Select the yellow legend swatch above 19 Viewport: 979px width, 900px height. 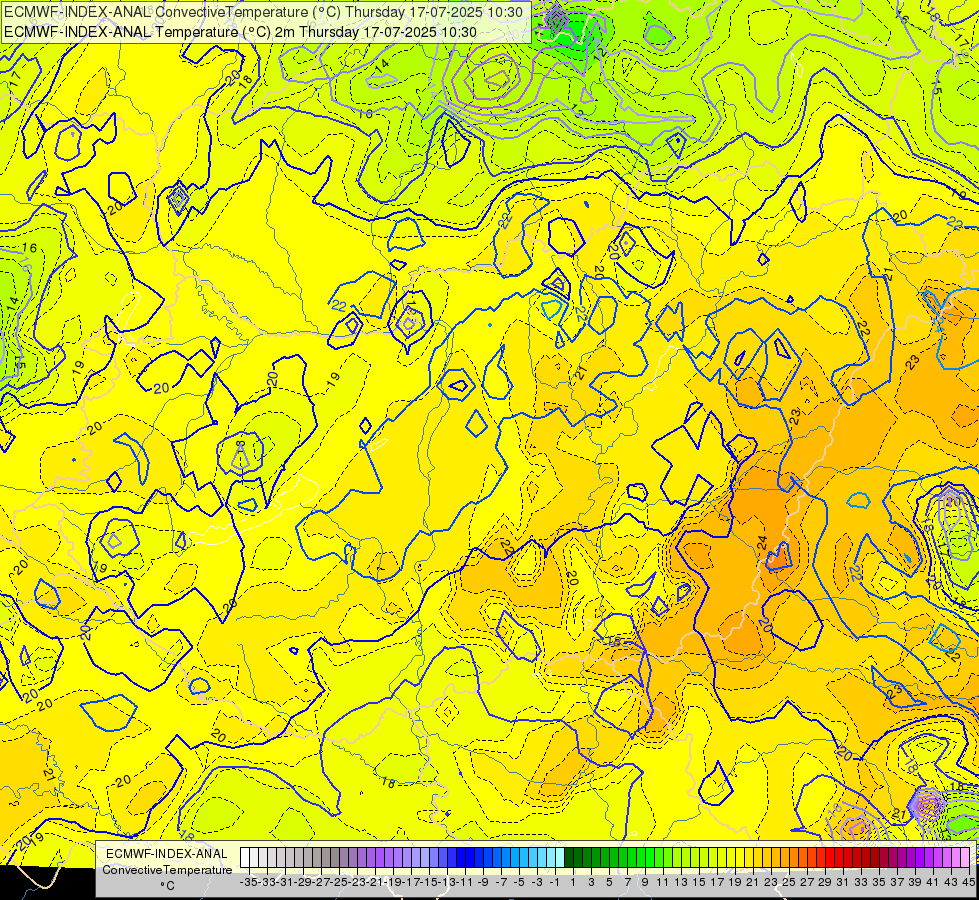[x=731, y=858]
